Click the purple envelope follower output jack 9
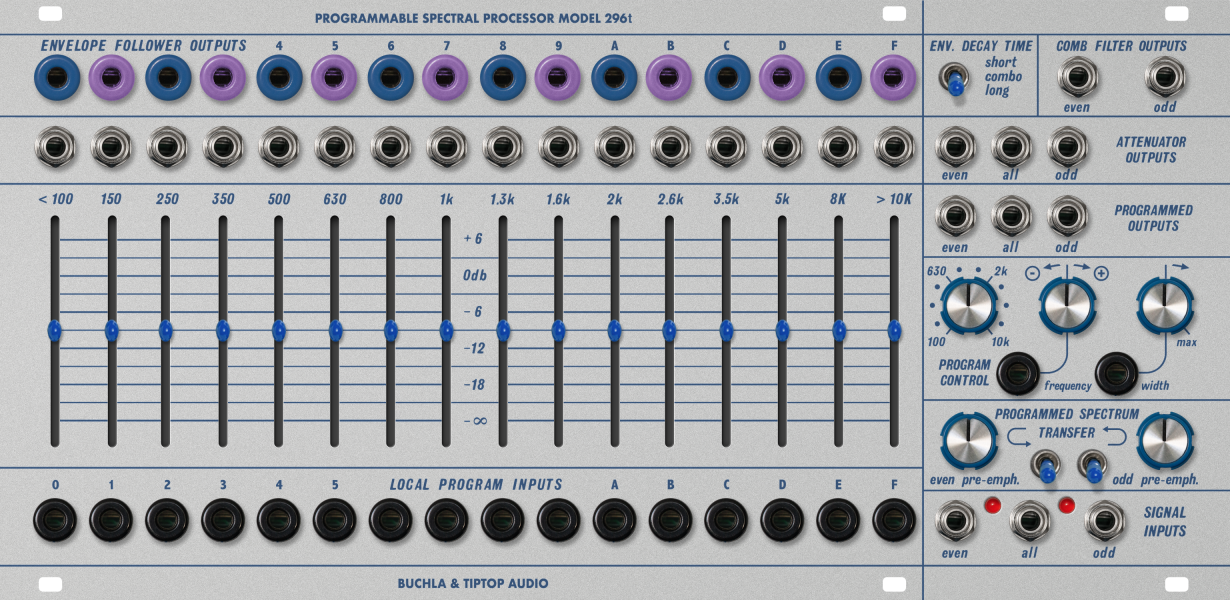Image resolution: width=1230 pixels, height=600 pixels. point(558,78)
